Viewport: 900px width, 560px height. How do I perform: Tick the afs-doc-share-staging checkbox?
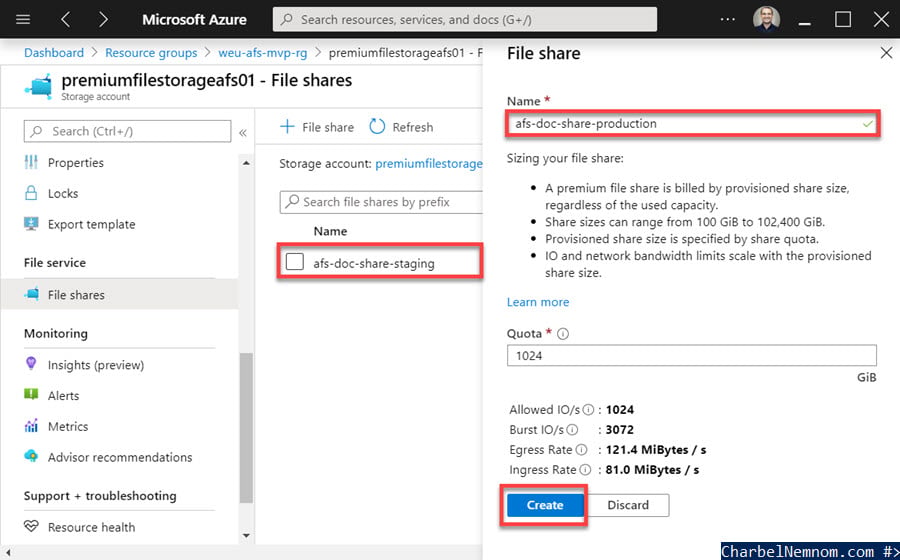click(x=294, y=262)
